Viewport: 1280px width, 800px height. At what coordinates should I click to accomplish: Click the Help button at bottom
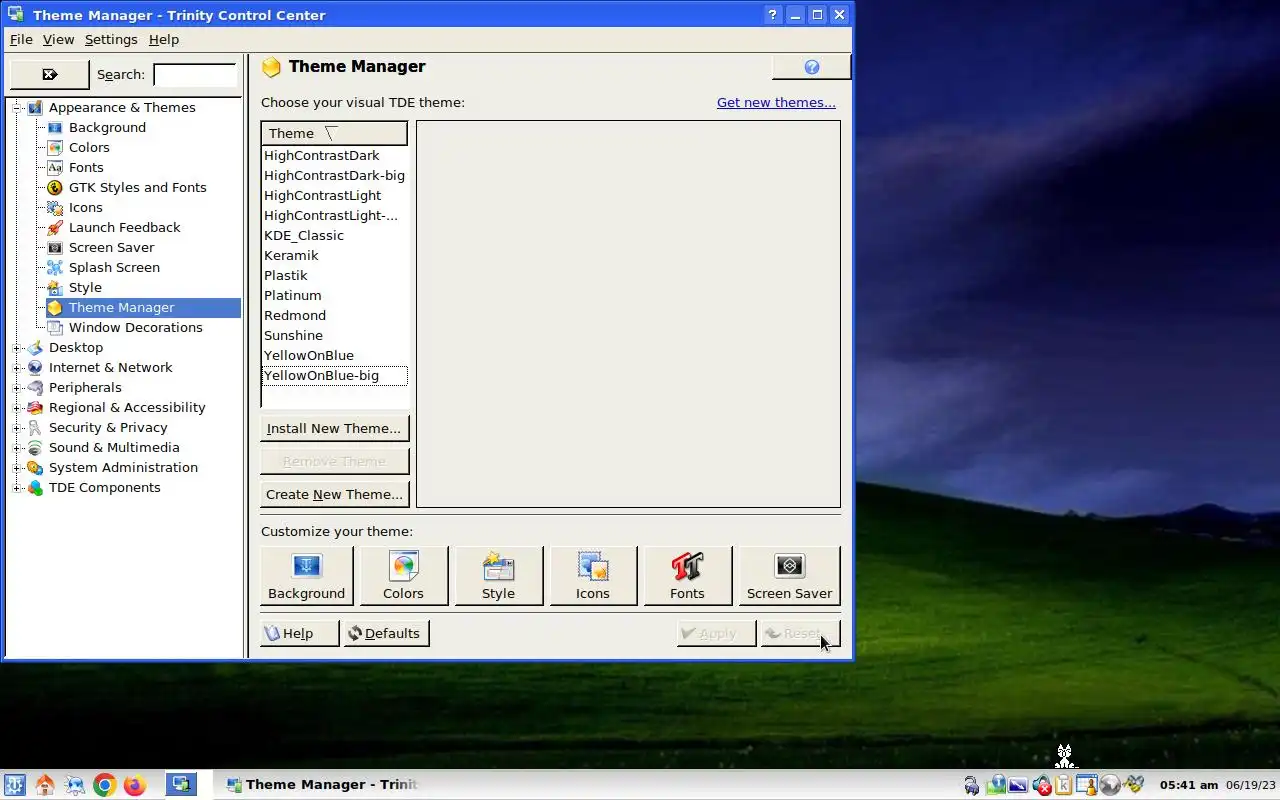299,633
